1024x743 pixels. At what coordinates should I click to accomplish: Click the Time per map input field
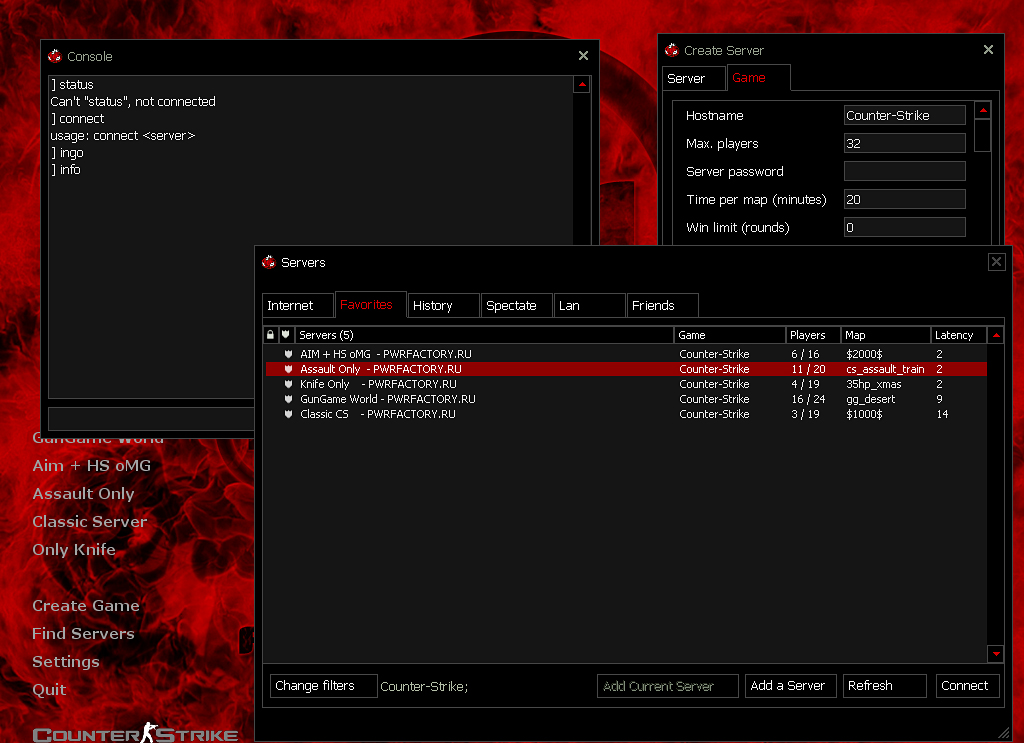tap(904, 199)
